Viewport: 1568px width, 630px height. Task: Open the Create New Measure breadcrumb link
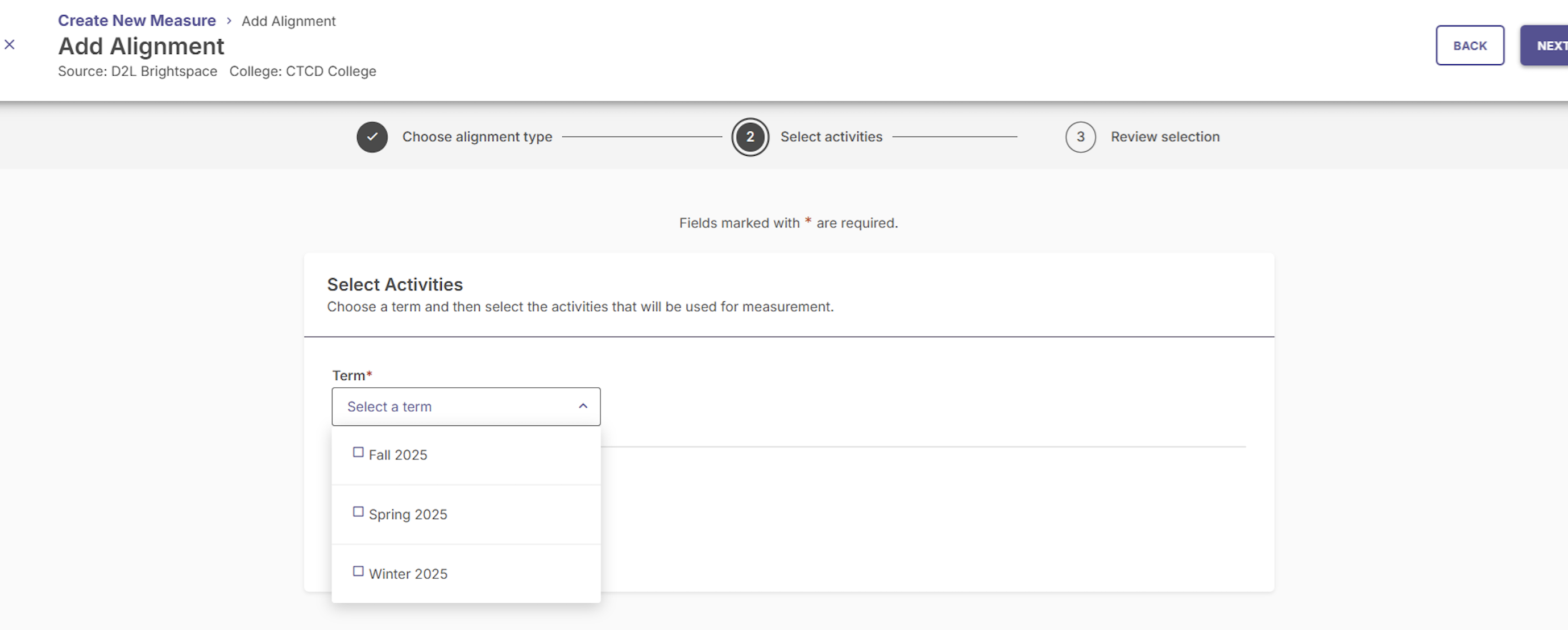click(136, 20)
